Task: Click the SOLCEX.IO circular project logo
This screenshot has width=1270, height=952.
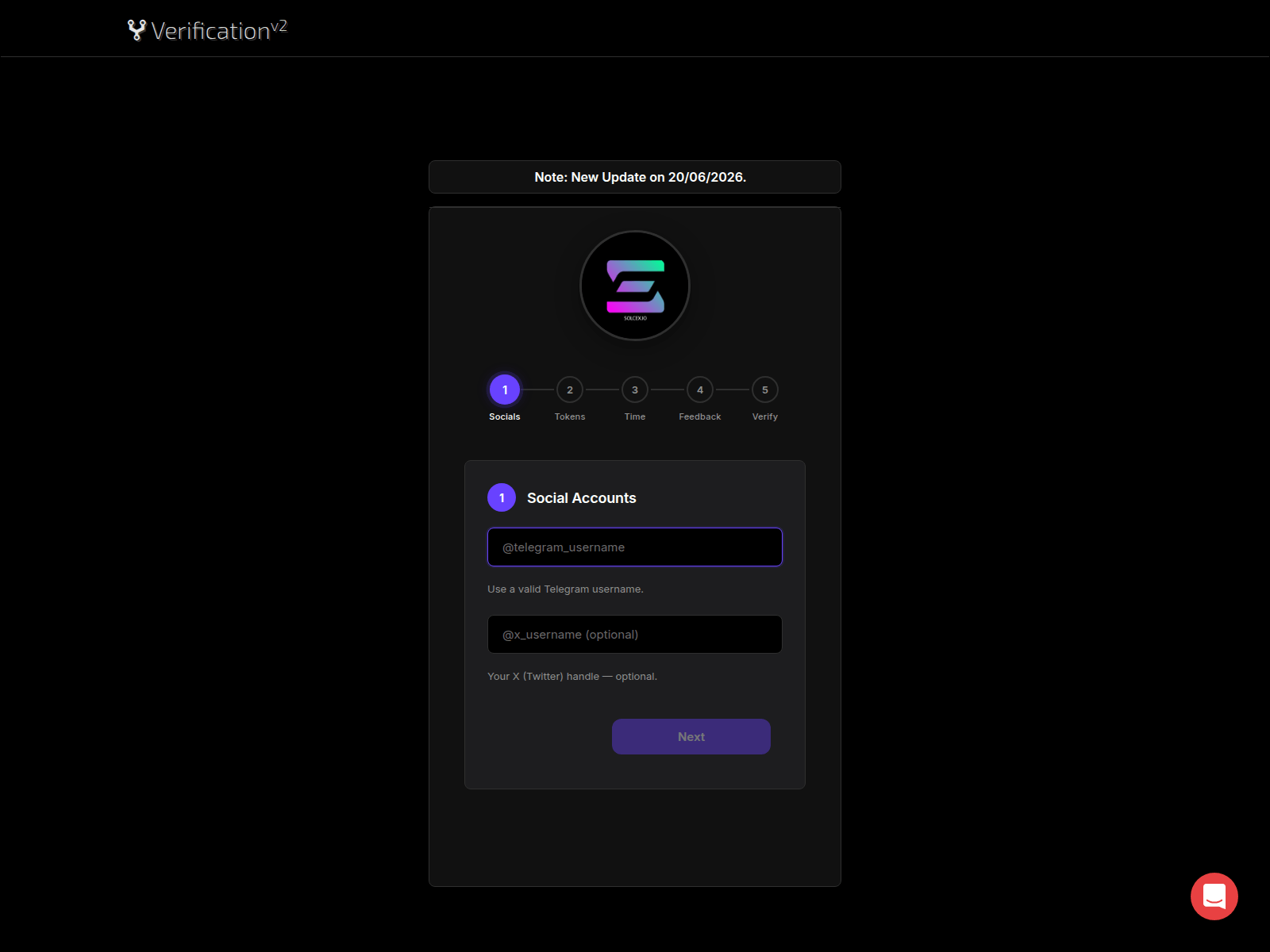Action: point(634,286)
